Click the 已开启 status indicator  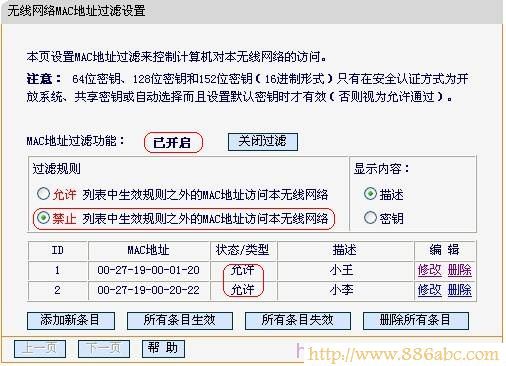coord(173,143)
